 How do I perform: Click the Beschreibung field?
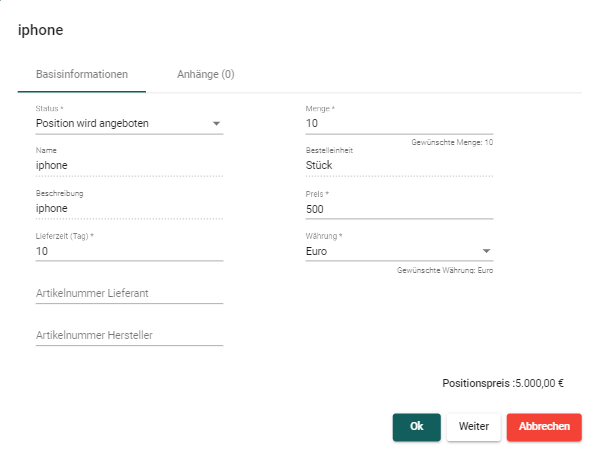(129, 208)
